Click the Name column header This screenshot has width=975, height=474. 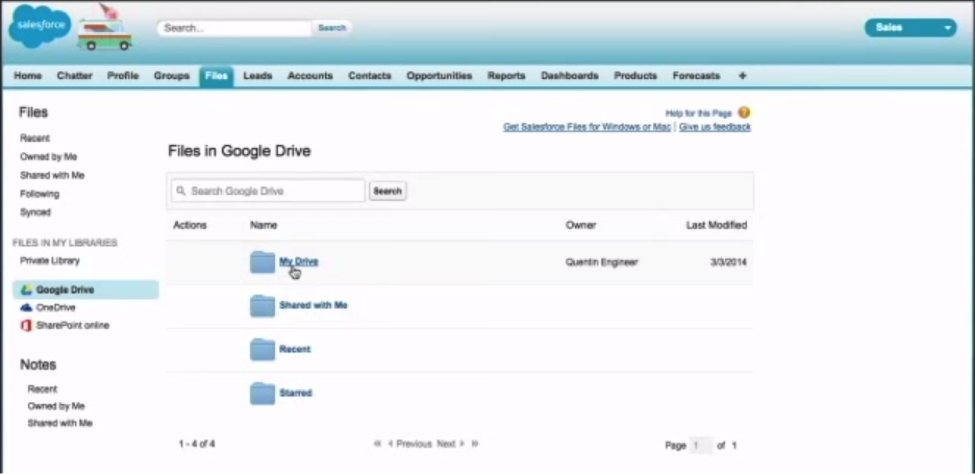[x=264, y=225]
